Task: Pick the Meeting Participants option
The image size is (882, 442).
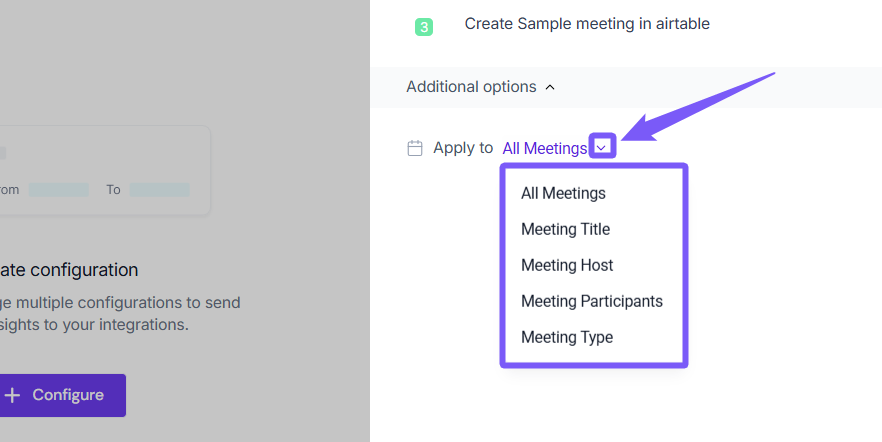Action: pyautogui.click(x=591, y=301)
